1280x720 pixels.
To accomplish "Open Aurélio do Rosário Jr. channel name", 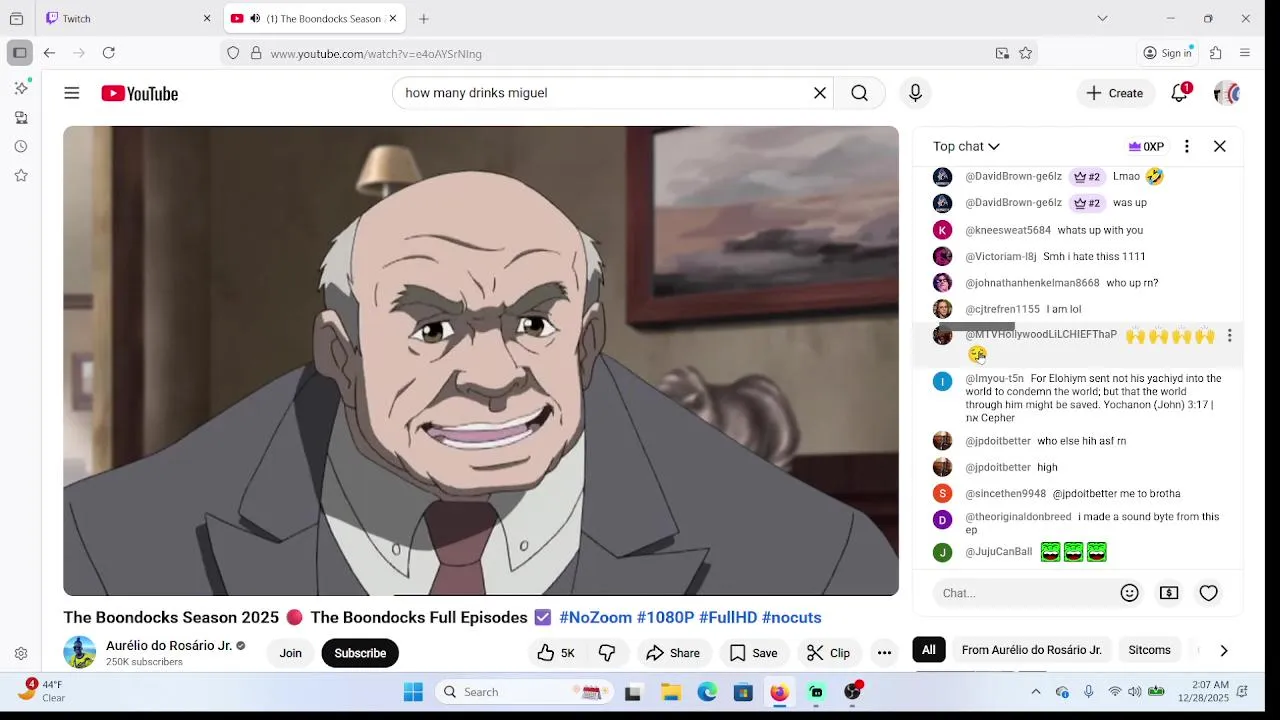I will (169, 645).
